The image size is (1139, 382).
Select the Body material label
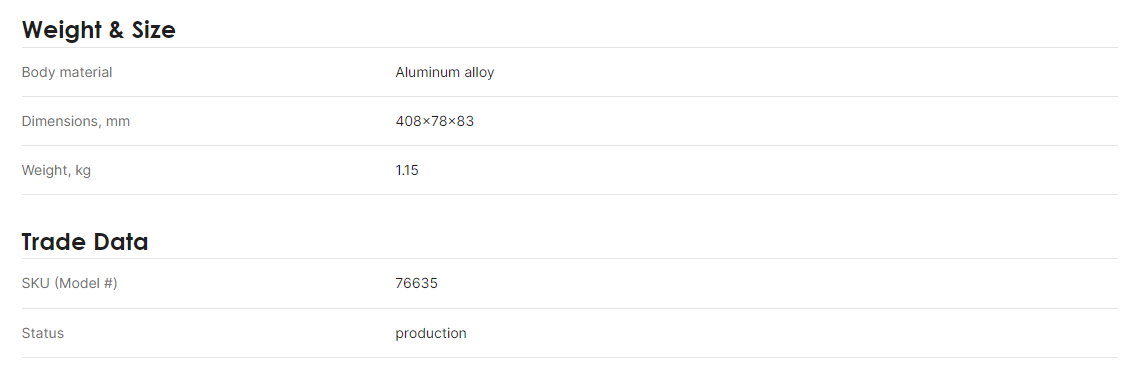click(x=67, y=73)
